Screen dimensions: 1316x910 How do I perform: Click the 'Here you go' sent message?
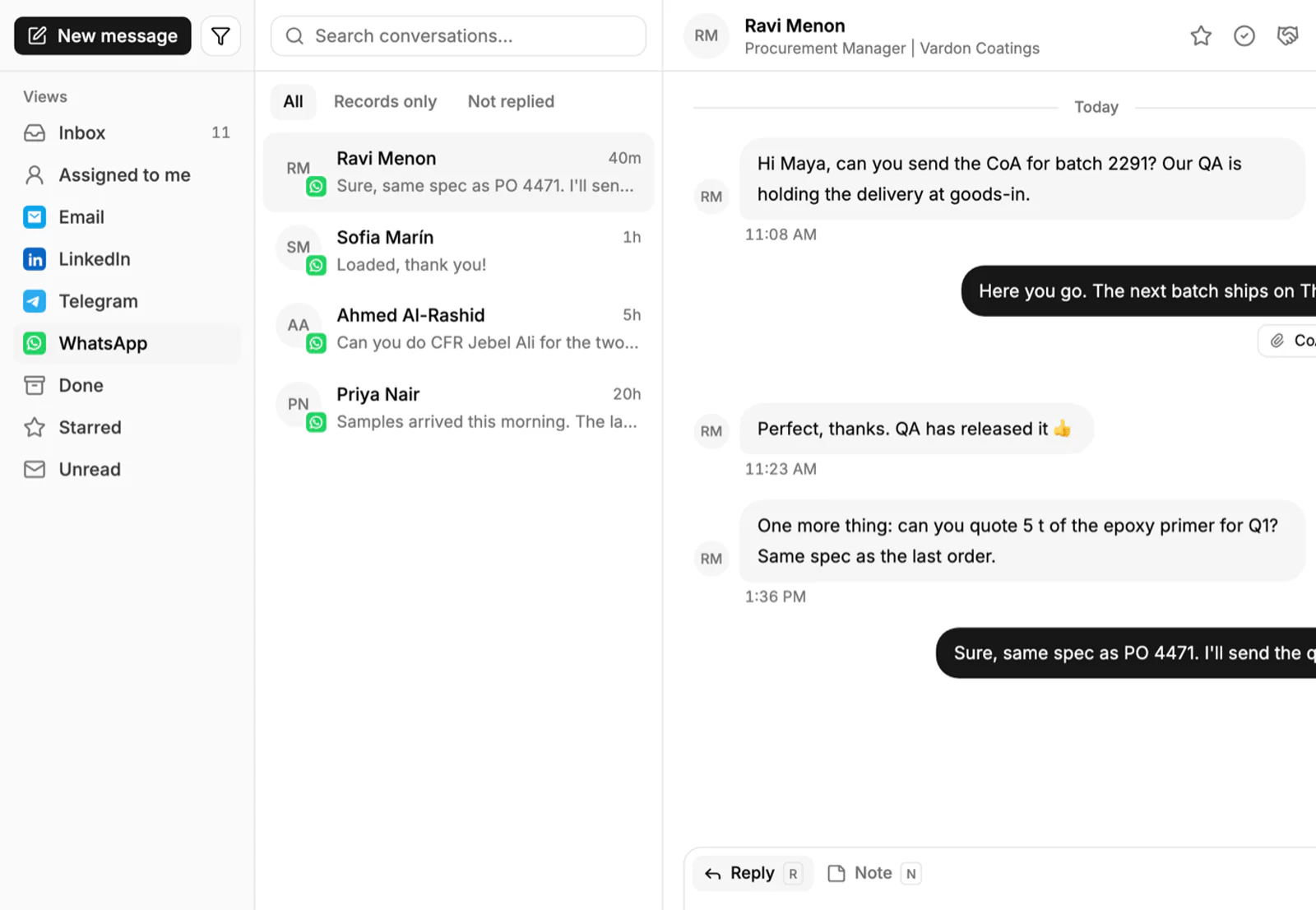click(1138, 290)
